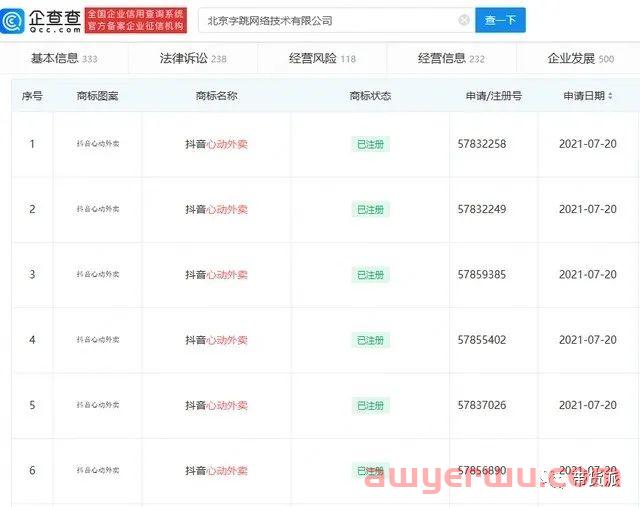Open the 经营信息 tab
The height and width of the screenshot is (507, 640).
pos(451,58)
